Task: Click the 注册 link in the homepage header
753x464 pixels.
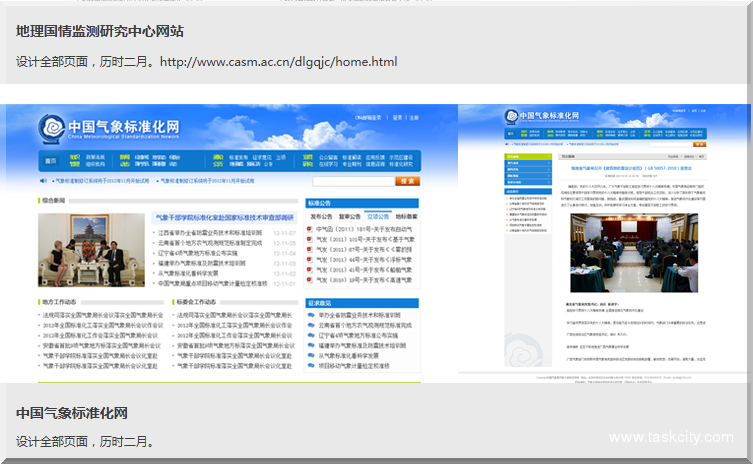Action: tap(414, 118)
